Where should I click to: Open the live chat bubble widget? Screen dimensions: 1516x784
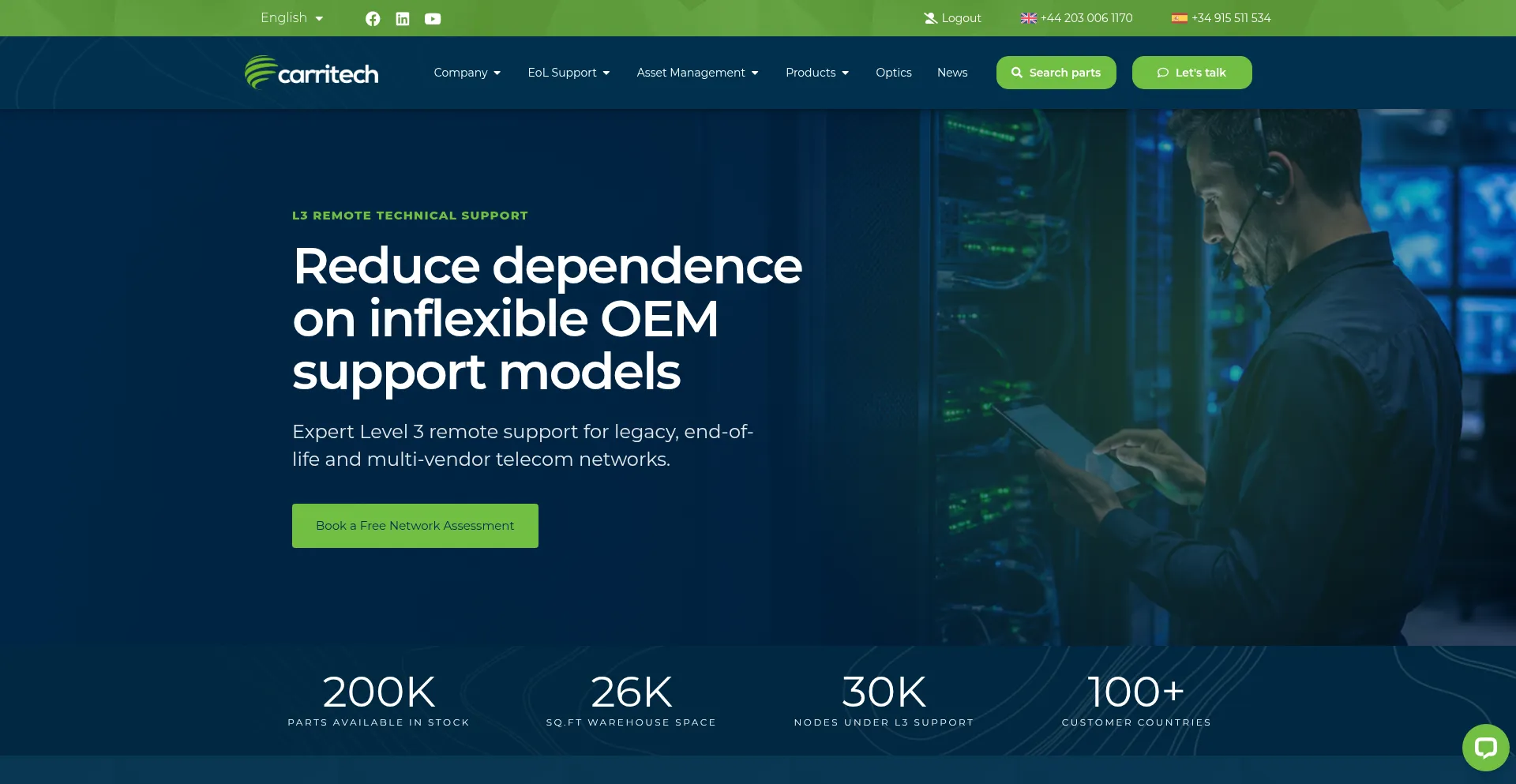[x=1485, y=747]
